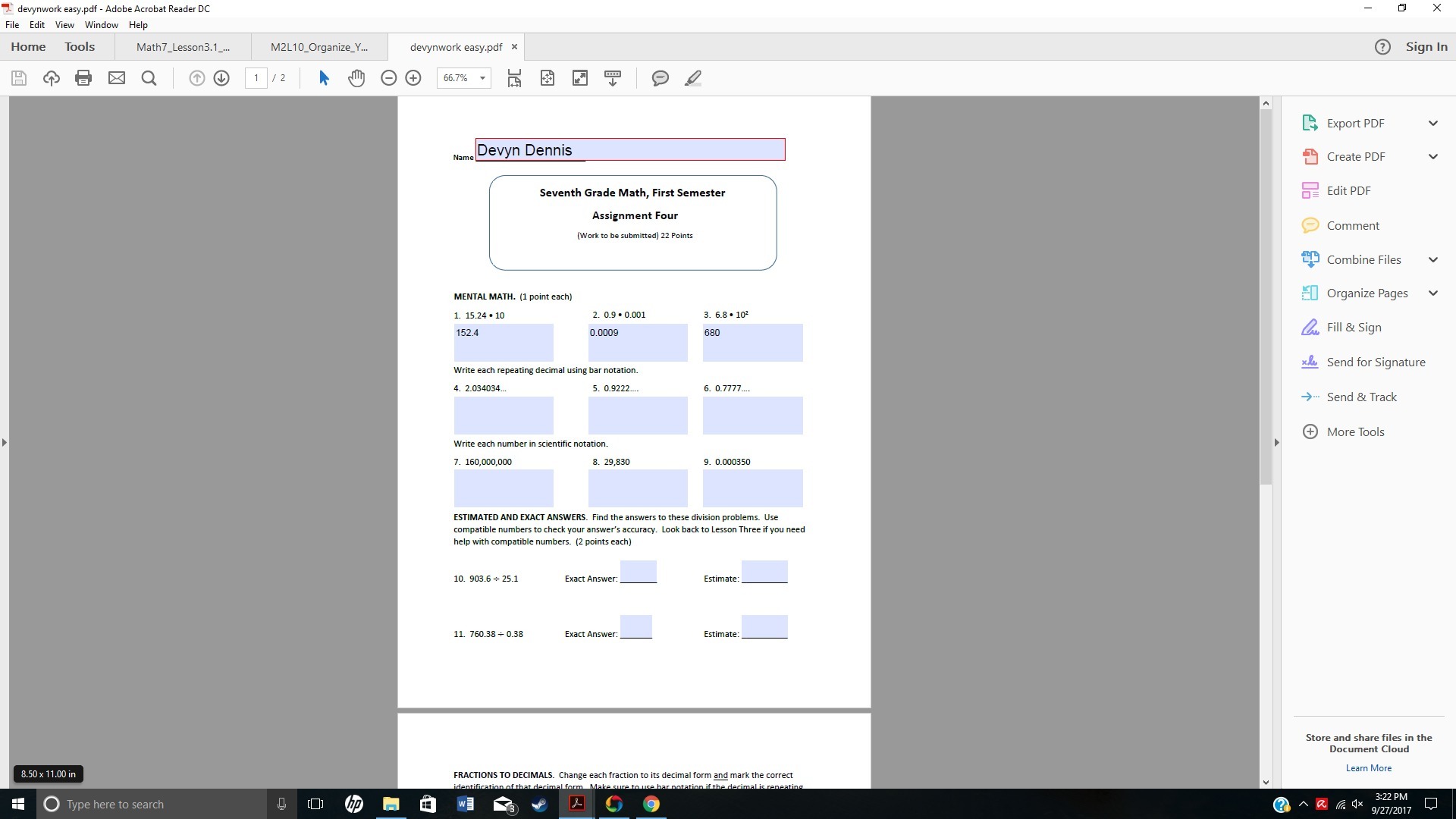Open the Add comment sticky note tool

click(660, 78)
